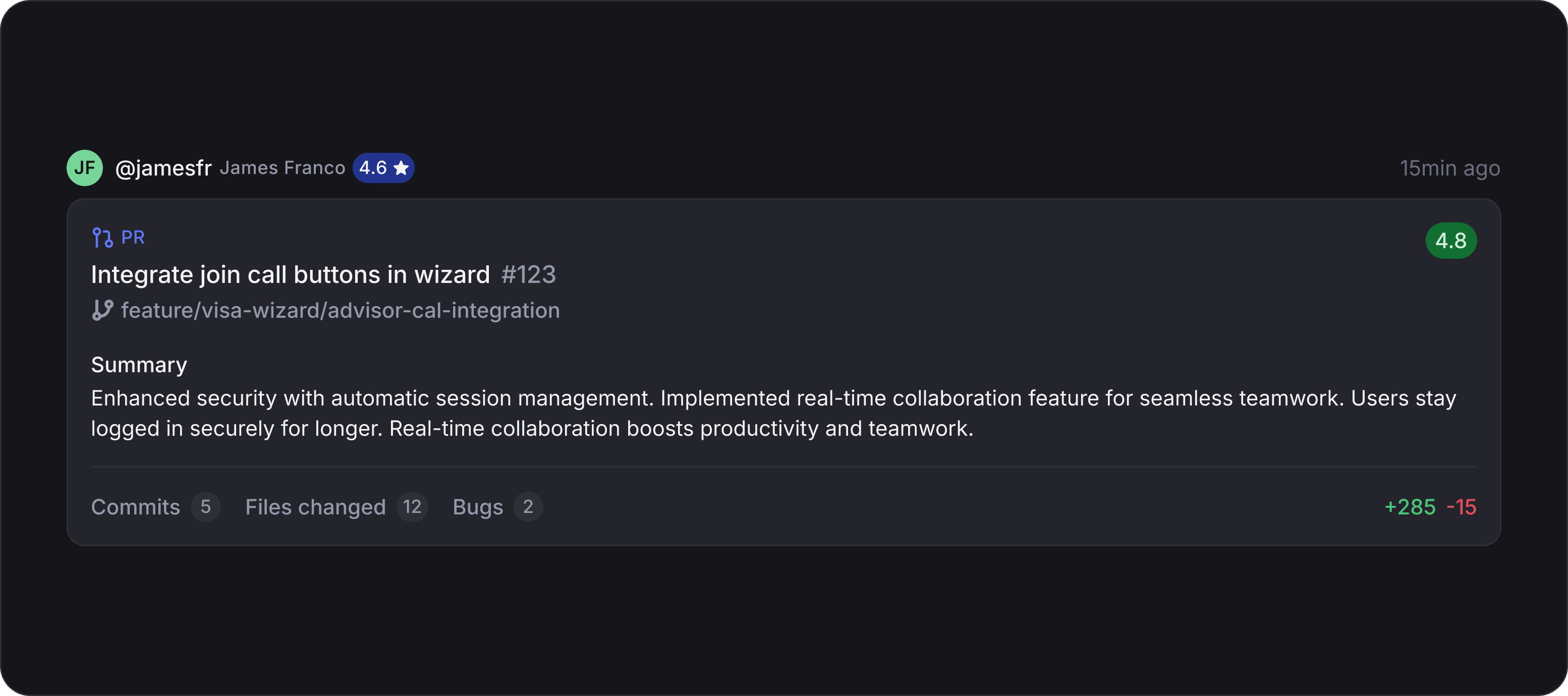The height and width of the screenshot is (696, 1568).
Task: Click the PR title Integrate join call buttons in wizard
Action: click(290, 274)
